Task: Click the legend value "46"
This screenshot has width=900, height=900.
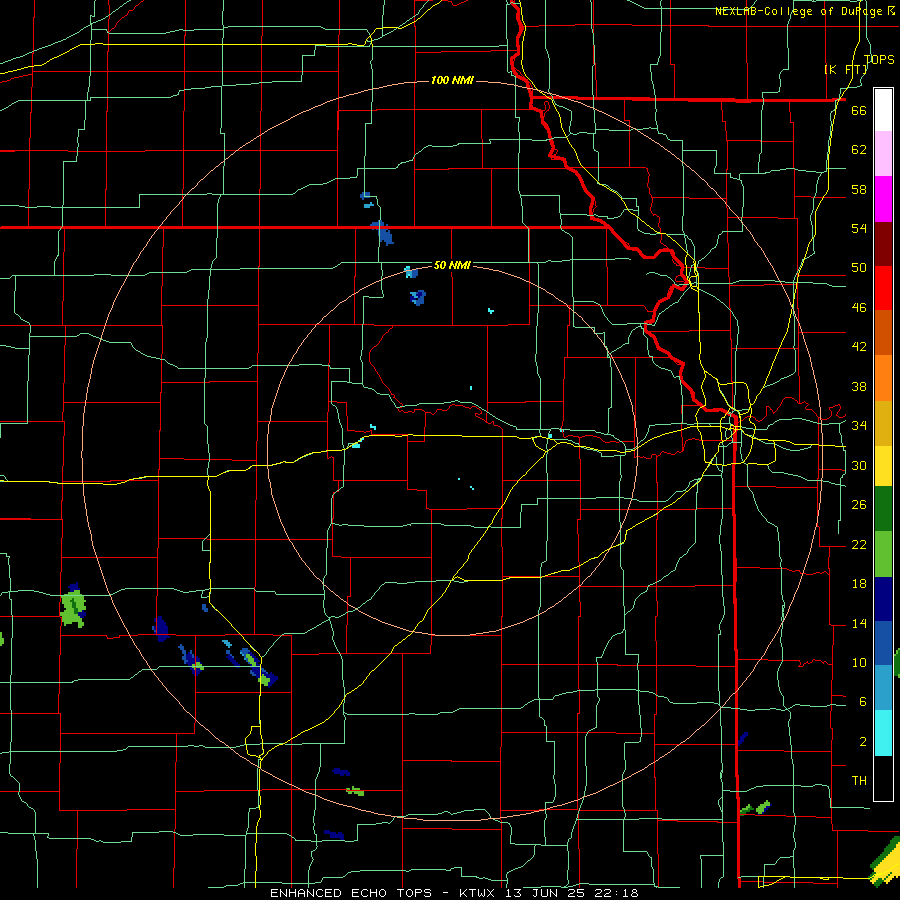Action: point(859,308)
